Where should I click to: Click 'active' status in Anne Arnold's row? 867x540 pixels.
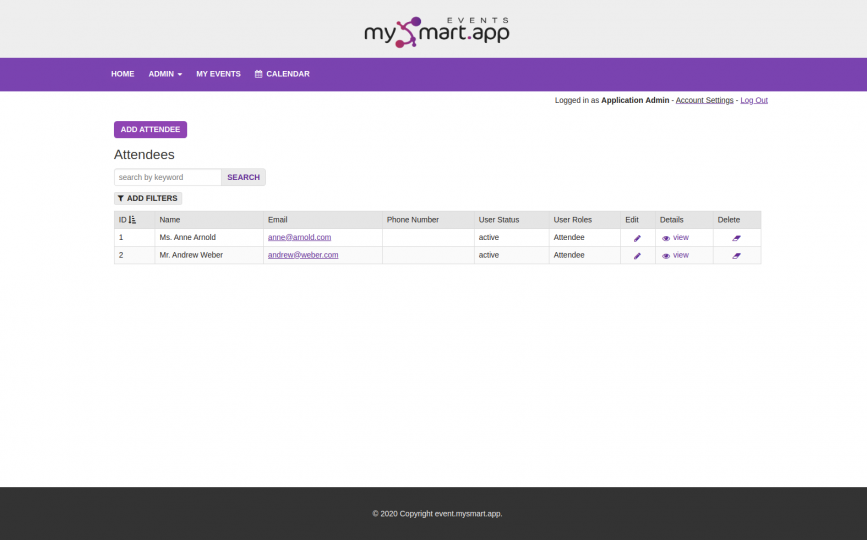point(489,237)
